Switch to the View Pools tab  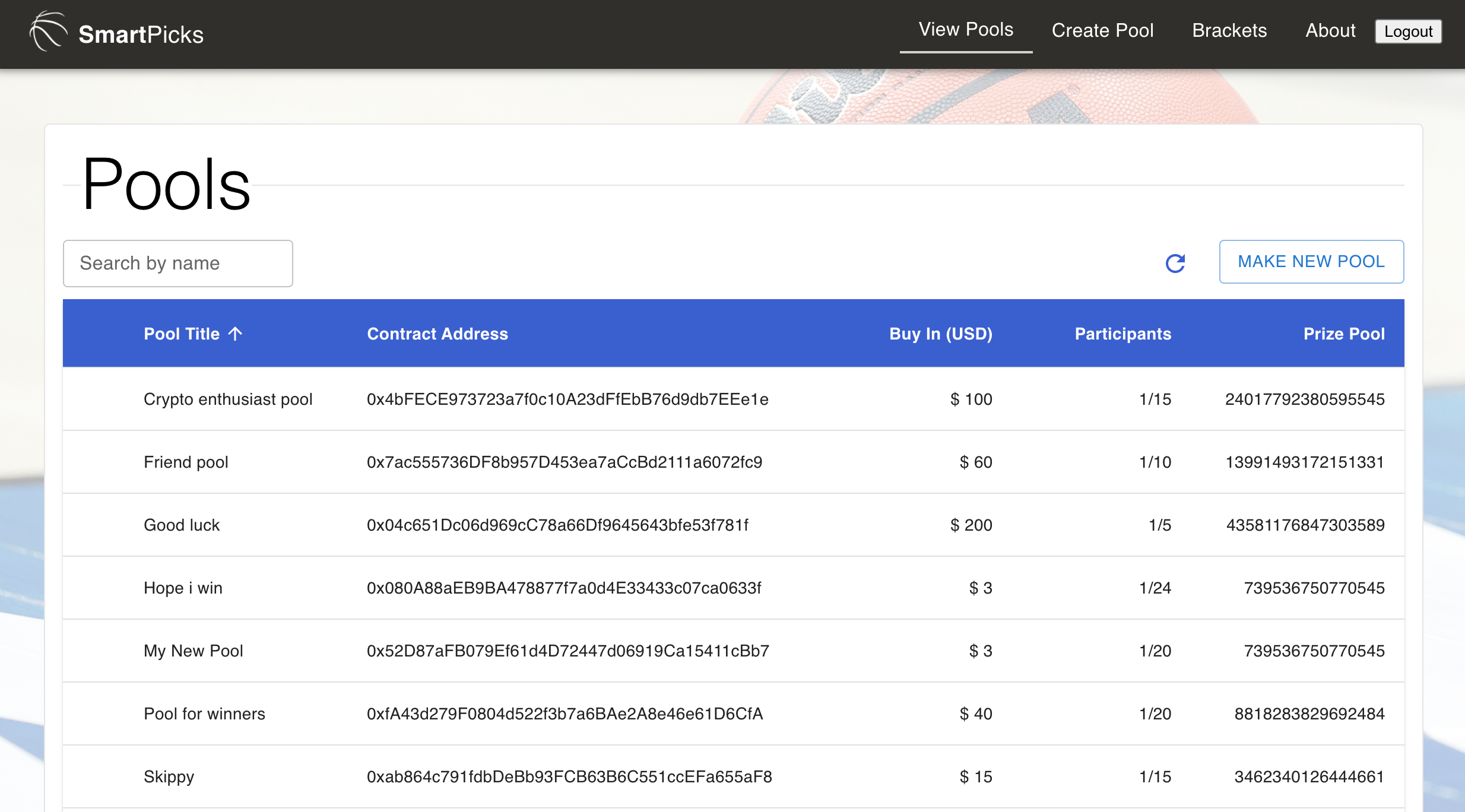[x=966, y=30]
